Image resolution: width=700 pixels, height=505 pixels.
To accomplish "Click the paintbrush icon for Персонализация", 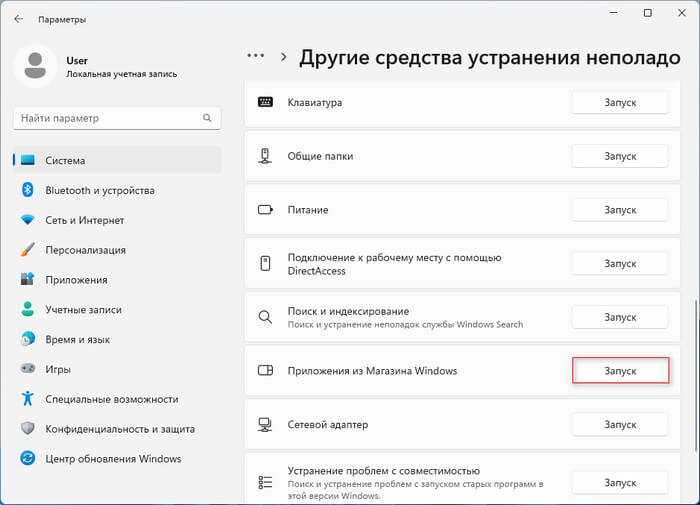I will tap(28, 250).
